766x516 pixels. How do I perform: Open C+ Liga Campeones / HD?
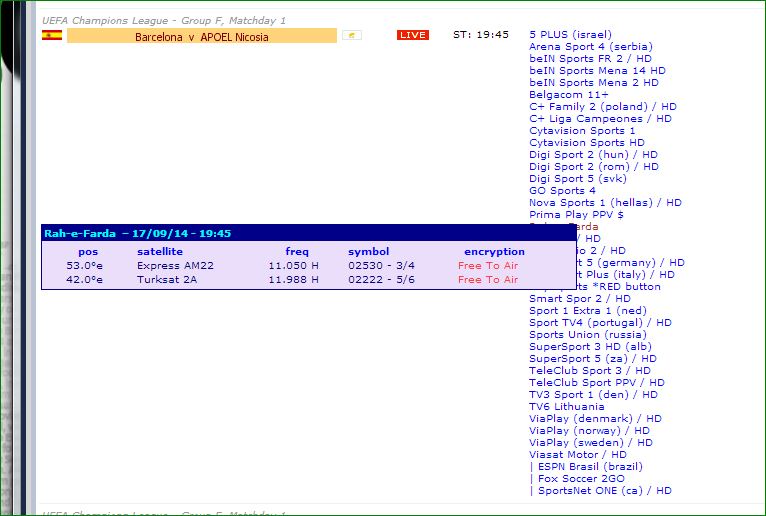600,119
